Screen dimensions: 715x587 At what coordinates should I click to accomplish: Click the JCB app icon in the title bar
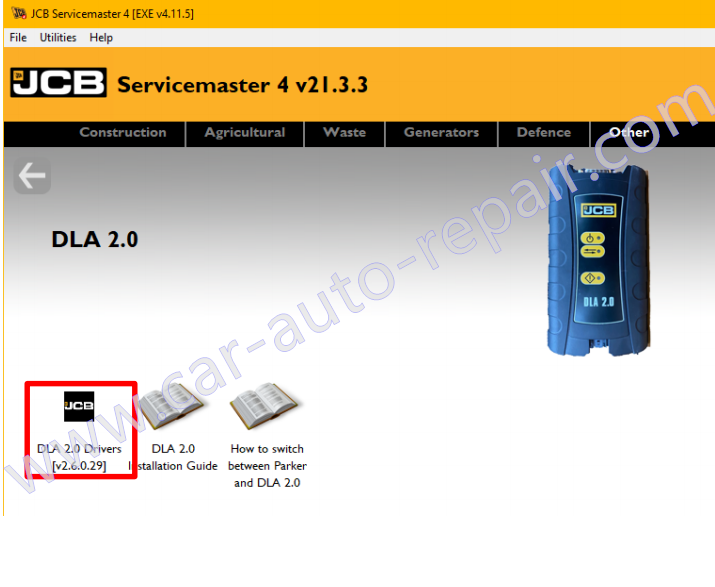[x=19, y=13]
